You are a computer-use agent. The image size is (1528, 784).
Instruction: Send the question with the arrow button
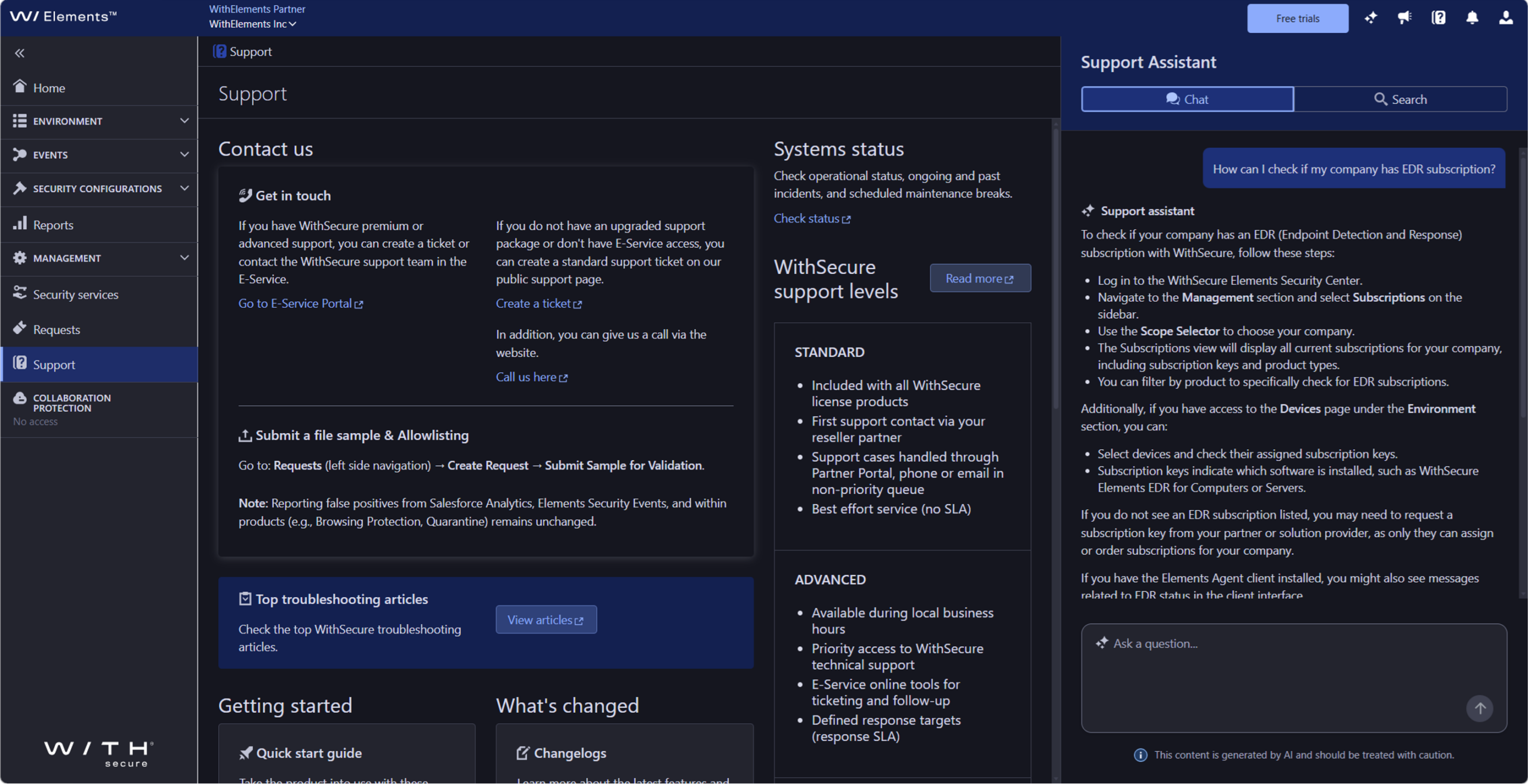coord(1479,708)
